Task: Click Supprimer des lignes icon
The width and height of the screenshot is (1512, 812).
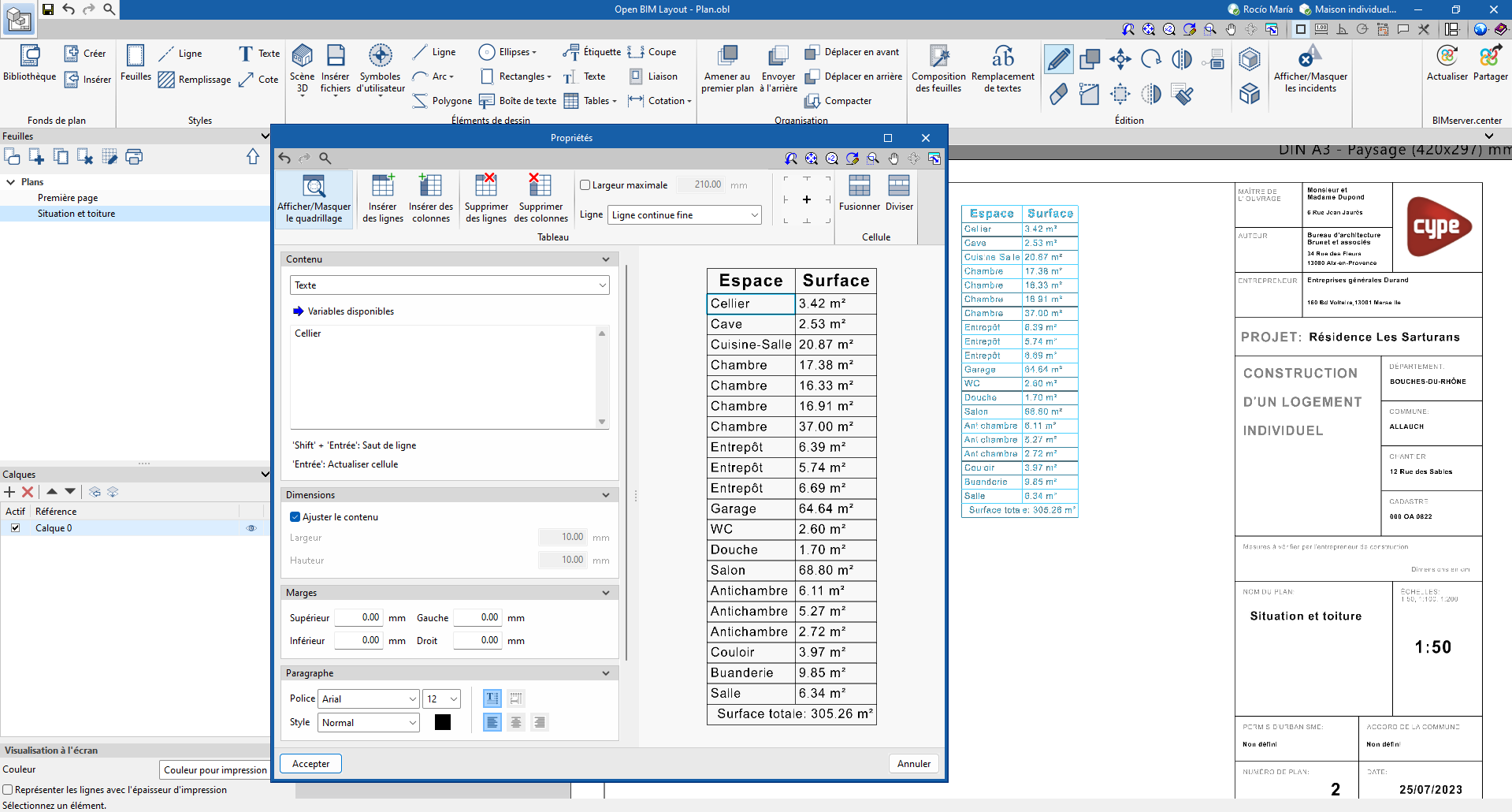Action: point(486,186)
